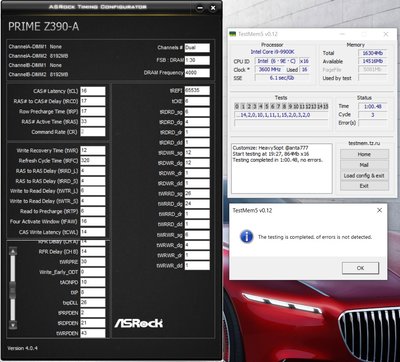Image resolution: width=400 pixels, height=362 pixels.
Task: Click the Home button in TestMem5
Action: [x=364, y=154]
